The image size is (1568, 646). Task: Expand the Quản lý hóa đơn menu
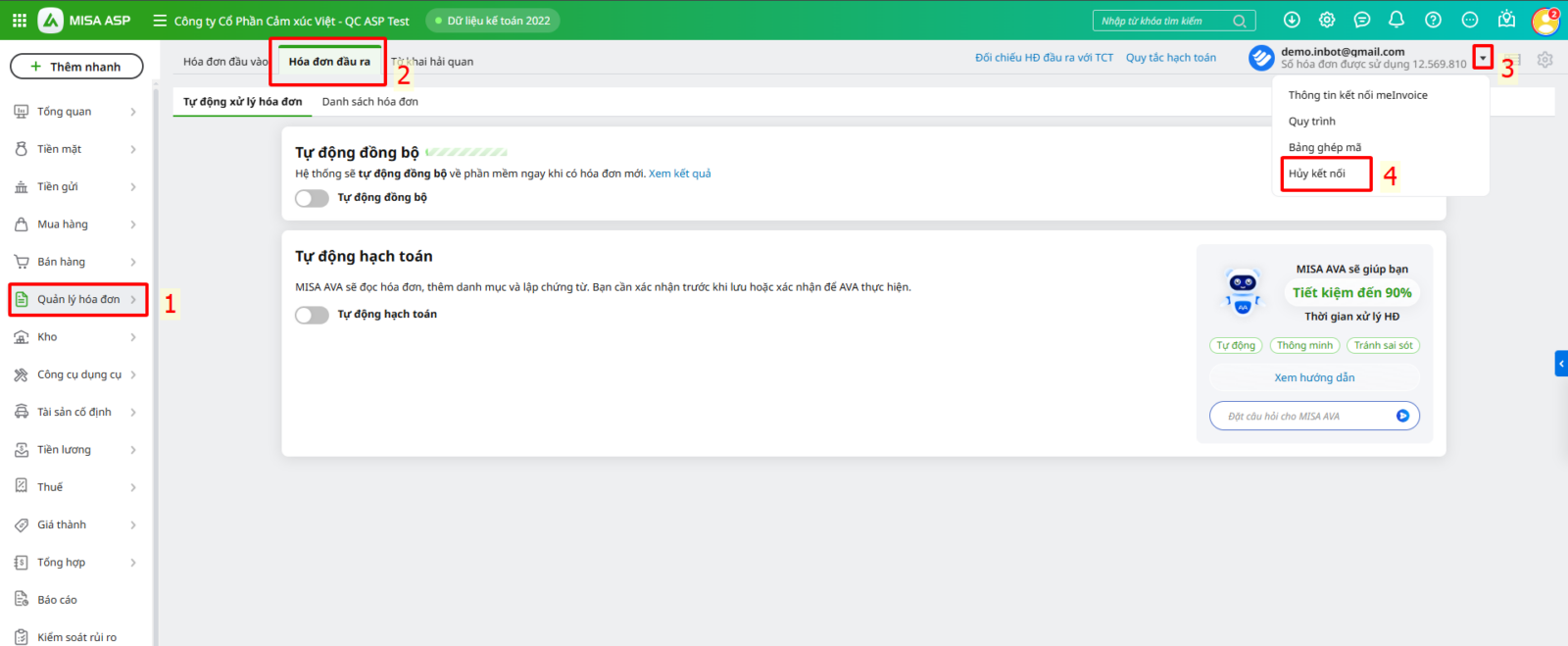78,300
